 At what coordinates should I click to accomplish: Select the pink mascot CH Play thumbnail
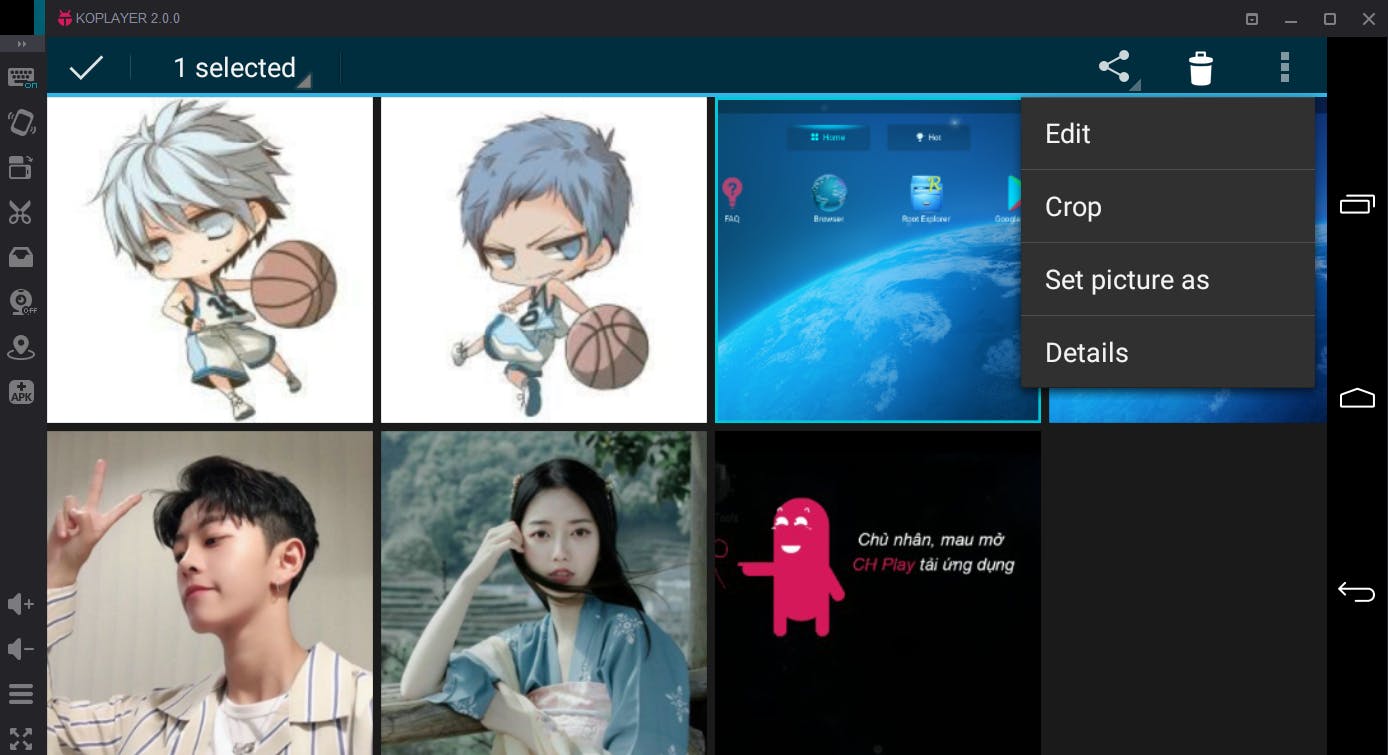[878, 593]
